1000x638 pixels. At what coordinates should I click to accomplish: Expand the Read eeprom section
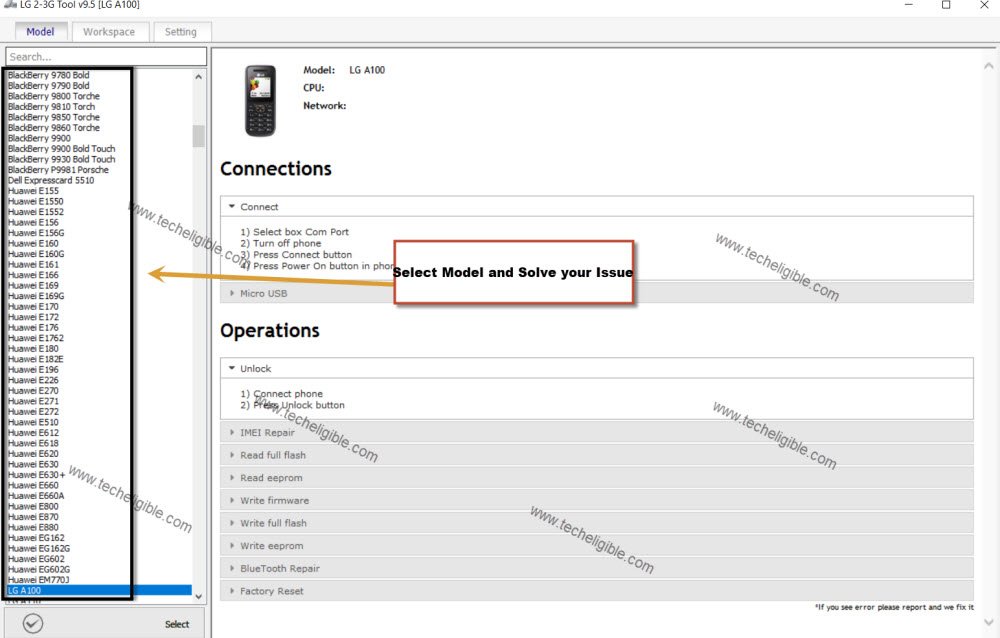(596, 478)
